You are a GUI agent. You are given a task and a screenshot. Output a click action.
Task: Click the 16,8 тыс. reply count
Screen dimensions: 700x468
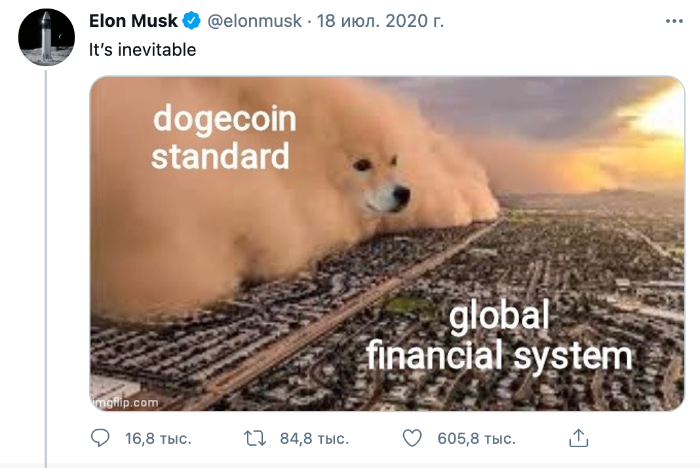[x=158, y=439]
